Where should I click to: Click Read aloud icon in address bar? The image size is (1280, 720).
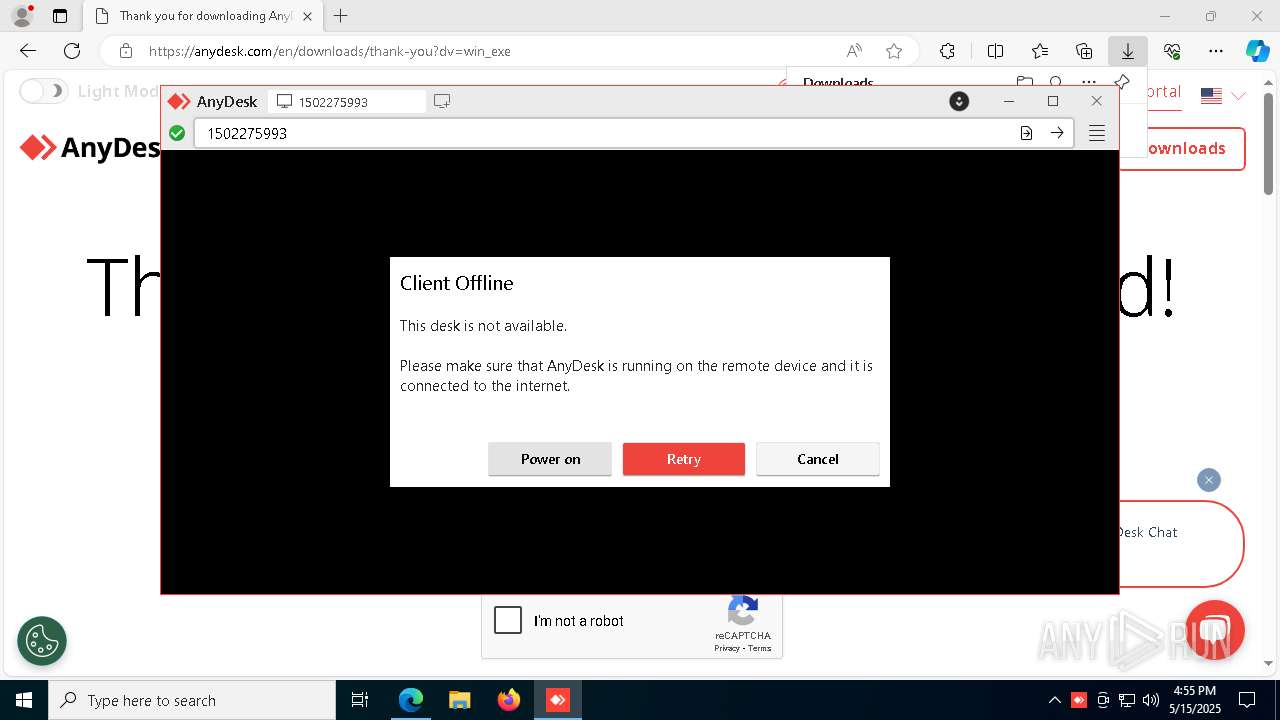tap(854, 51)
